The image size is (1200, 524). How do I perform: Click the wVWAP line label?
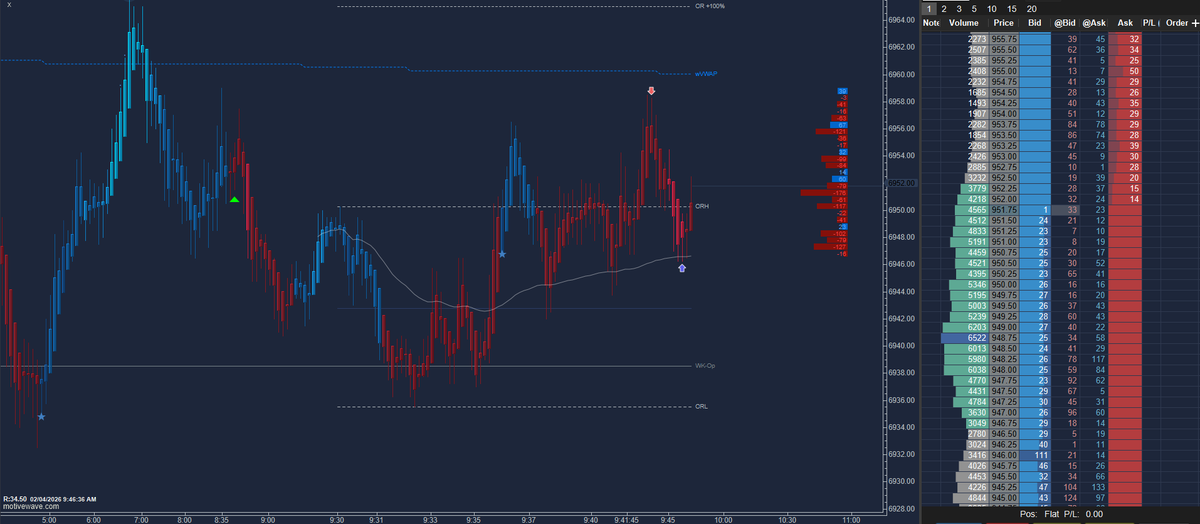click(x=707, y=74)
